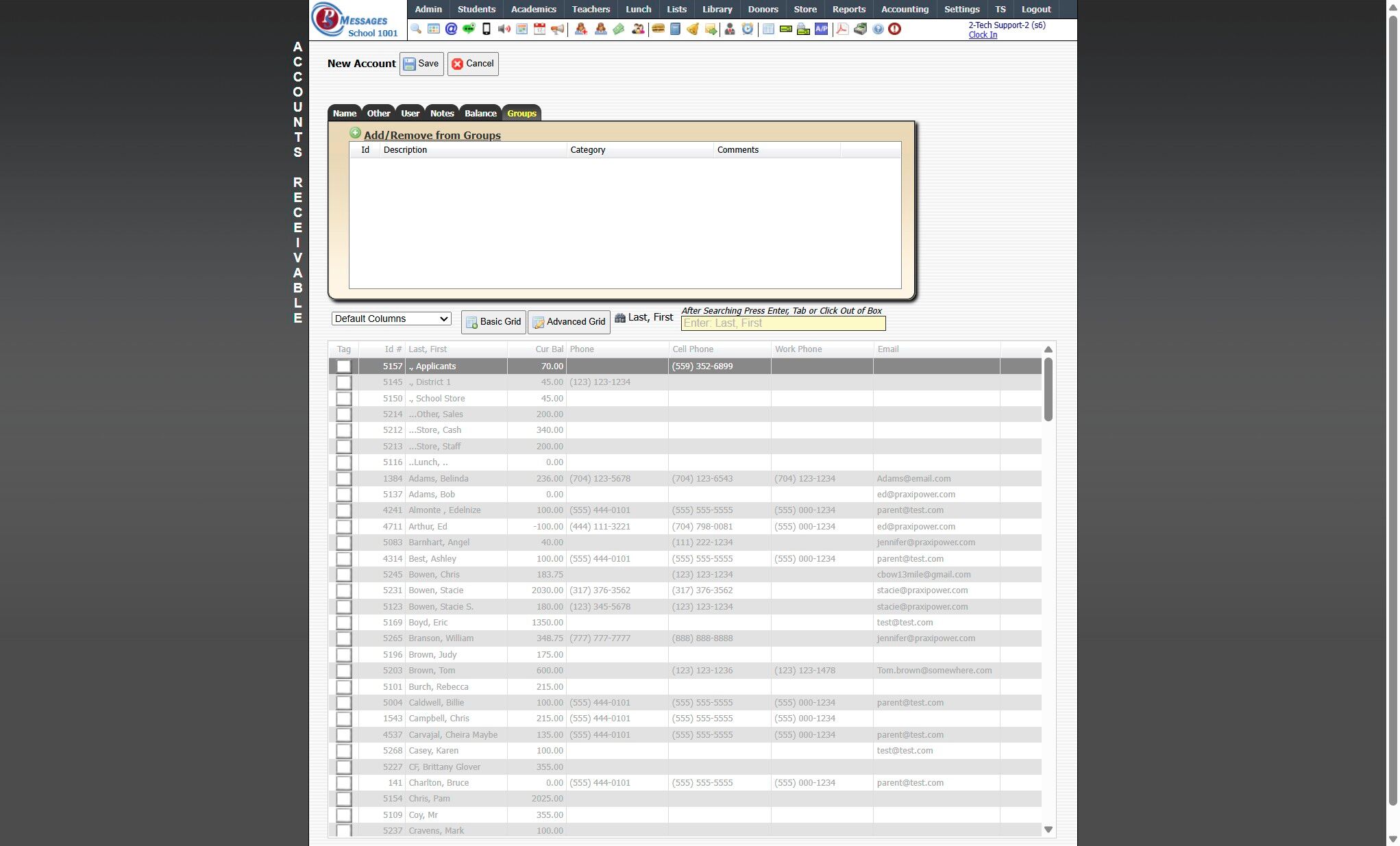Screen dimensions: 1400x846
Task: Open the A/P accounts payable icon
Action: [821, 29]
